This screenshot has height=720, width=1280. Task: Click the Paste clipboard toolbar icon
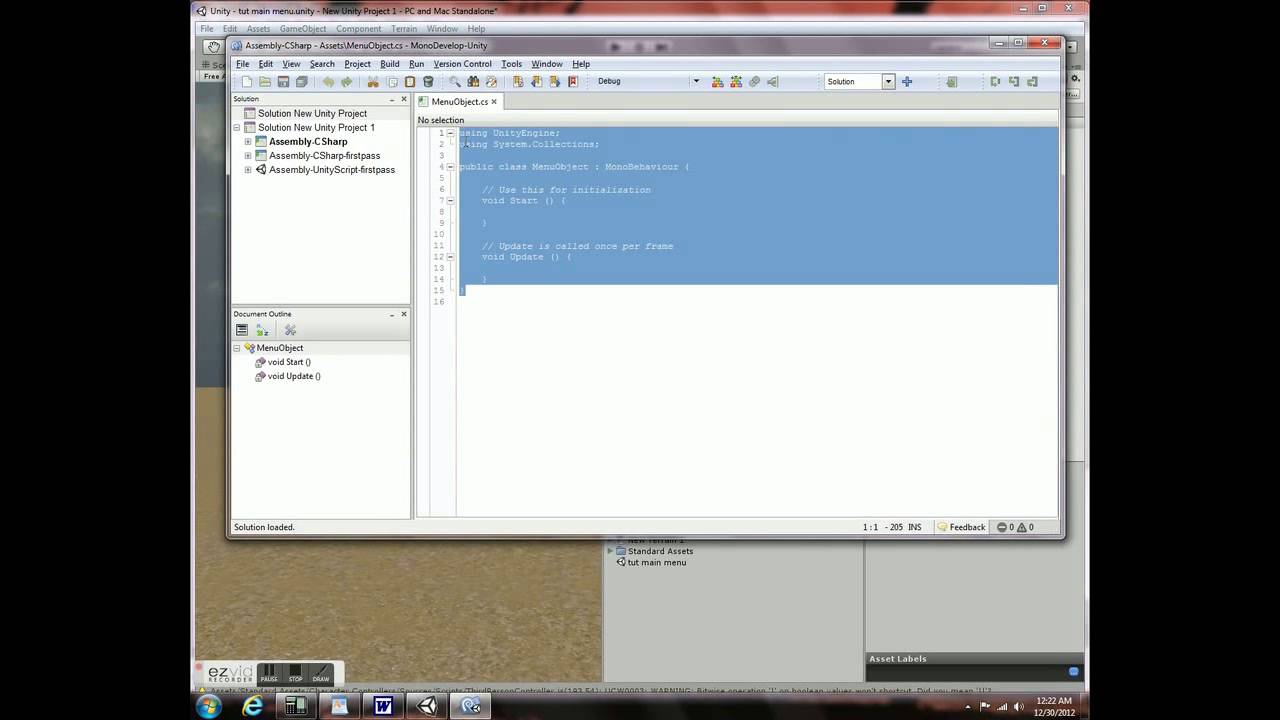click(410, 82)
